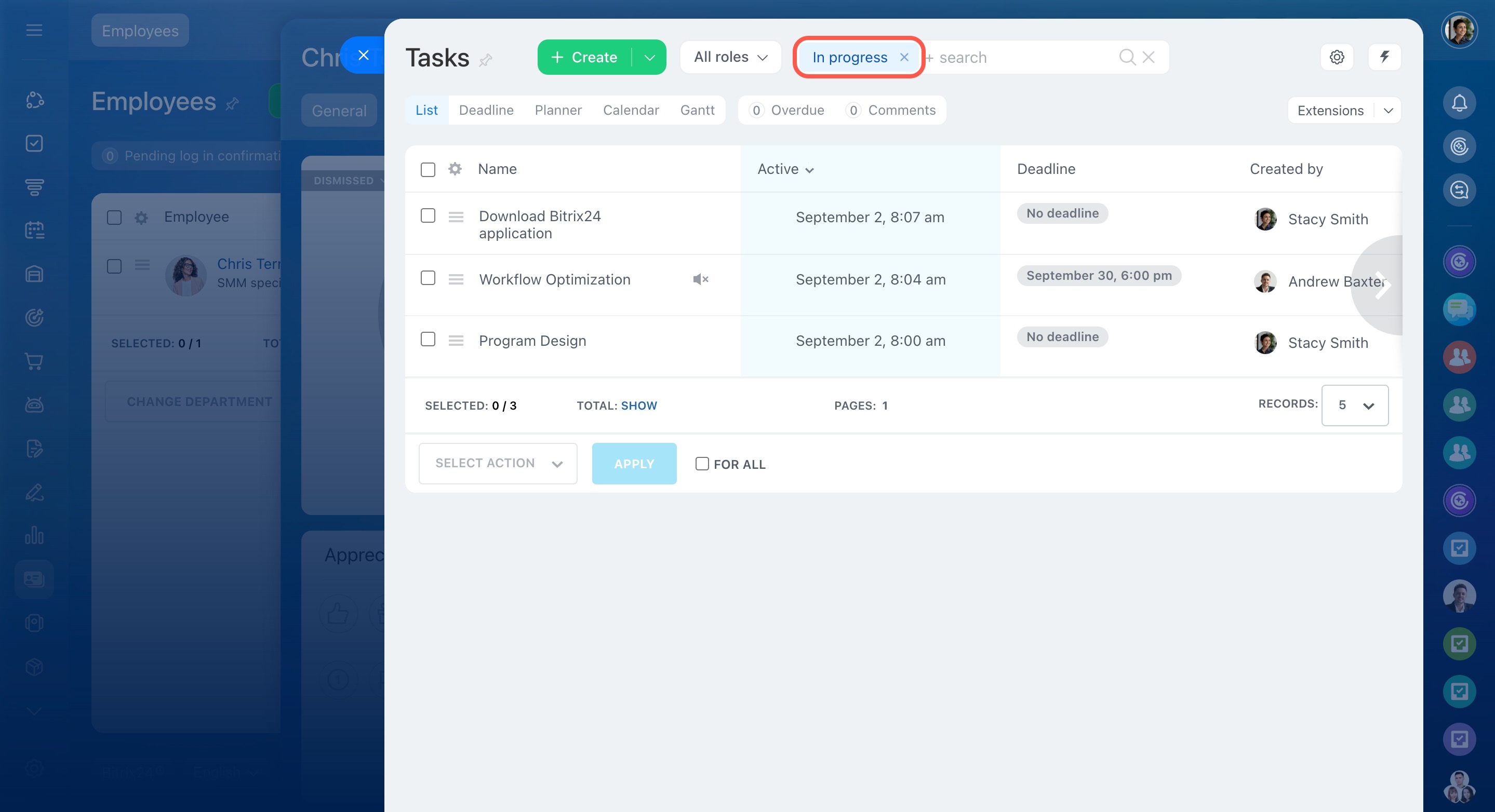Viewport: 1495px width, 812px height.
Task: Open the automation lightning bolt icon
Action: tap(1384, 57)
